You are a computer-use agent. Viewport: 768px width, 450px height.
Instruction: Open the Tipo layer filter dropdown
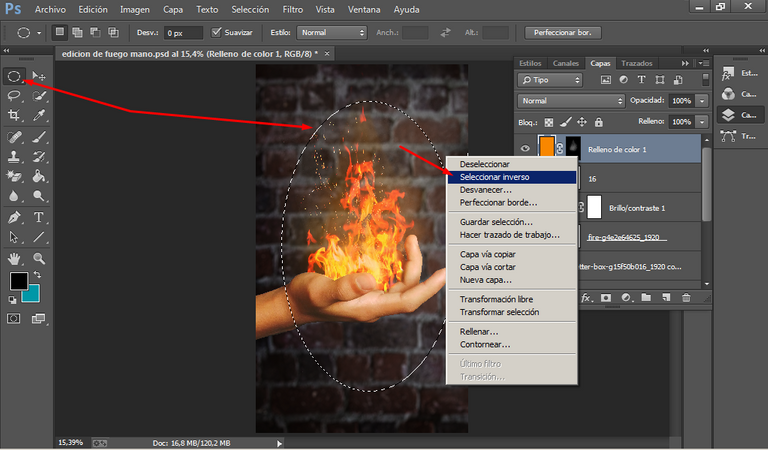[x=550, y=79]
